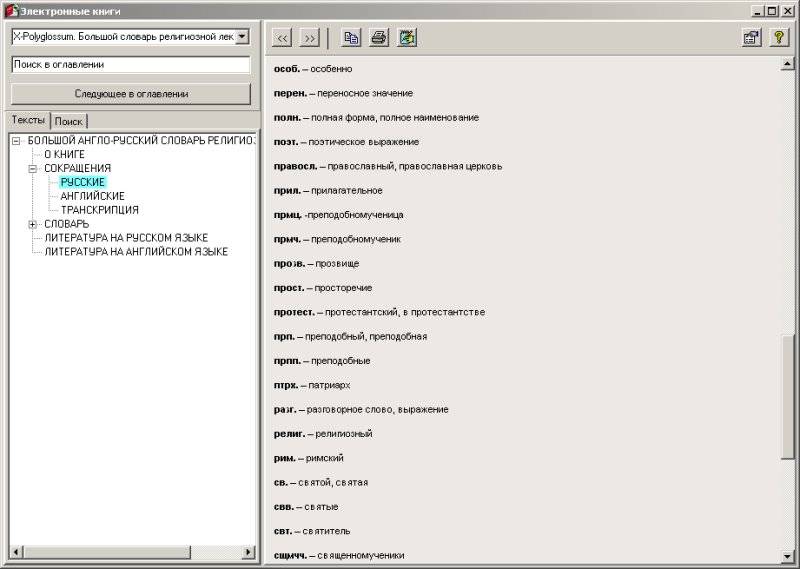This screenshot has height=569, width=800.
Task: Open settings via the properties icon
Action: pos(751,38)
